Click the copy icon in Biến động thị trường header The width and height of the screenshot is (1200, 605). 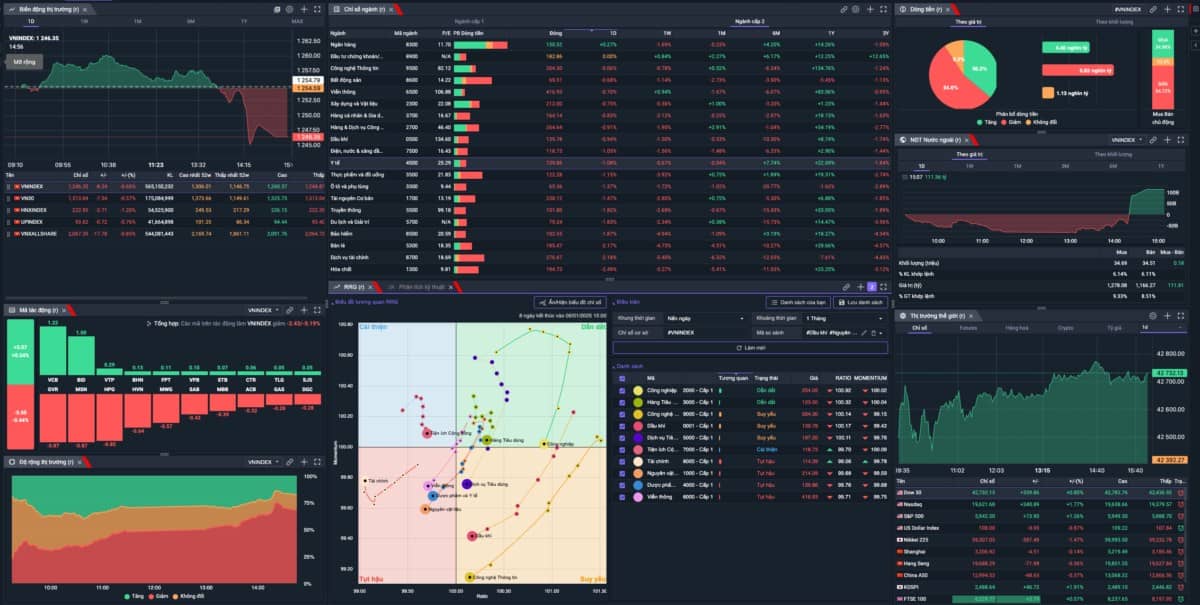tap(277, 9)
